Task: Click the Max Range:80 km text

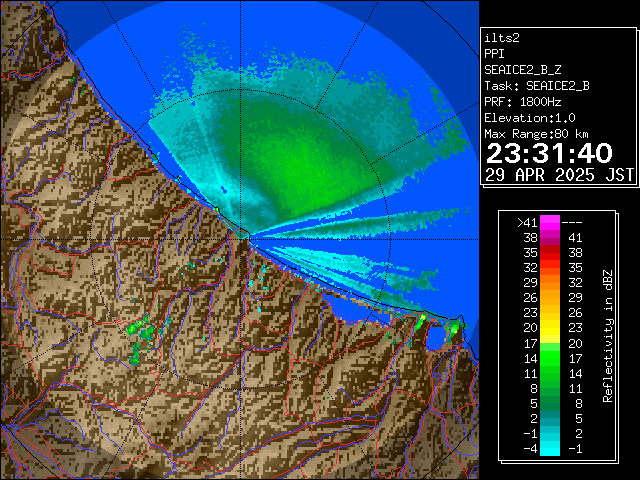Action: click(x=536, y=134)
